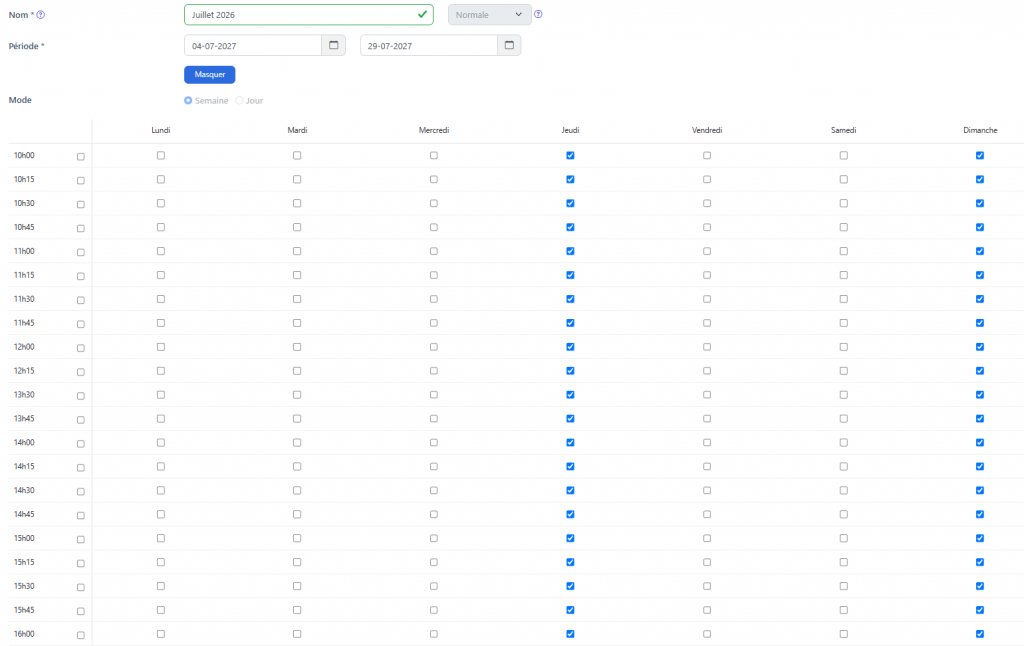Viewport: 1024px width, 646px height.
Task: Open help icon next to Nom label
Action: pyautogui.click(x=40, y=14)
